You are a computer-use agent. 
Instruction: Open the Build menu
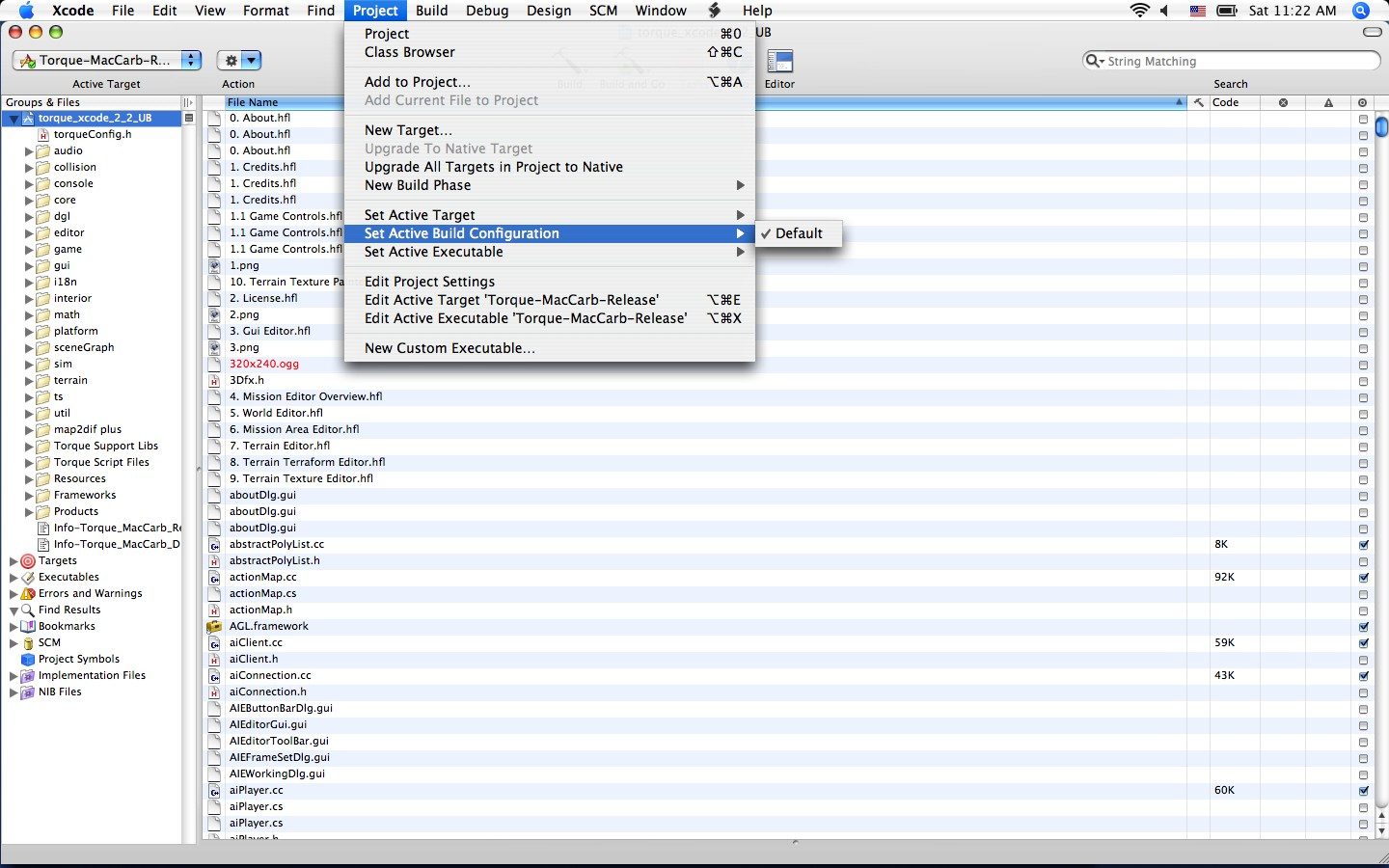431,11
